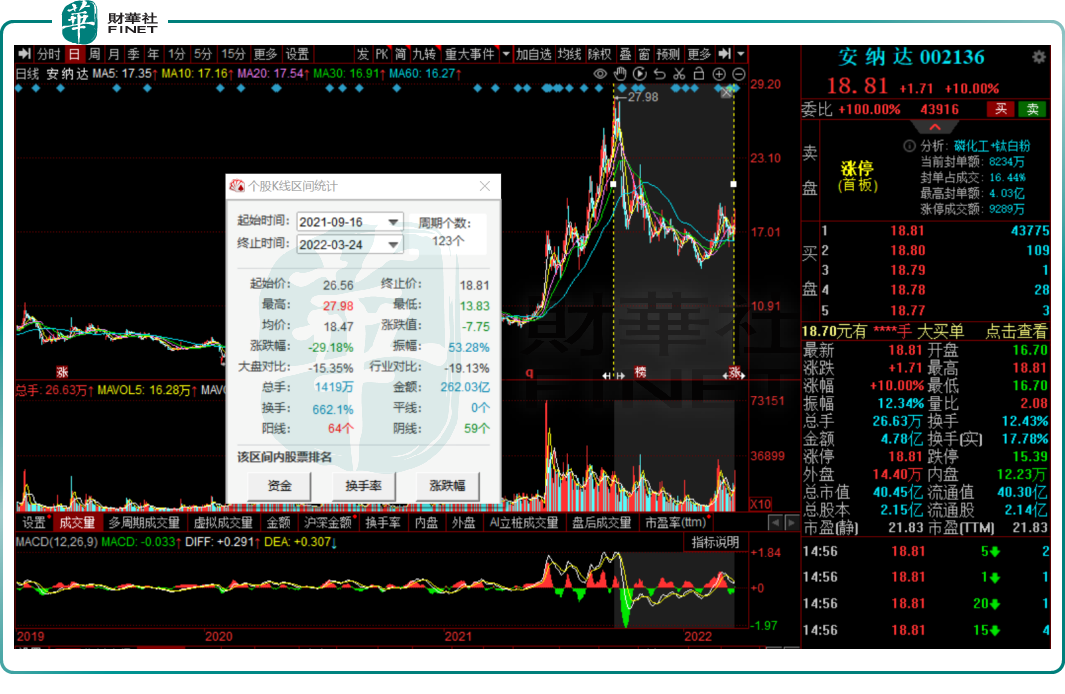Click the 榜 marker below the K-line chart
The height and width of the screenshot is (694, 1065).
(x=640, y=372)
